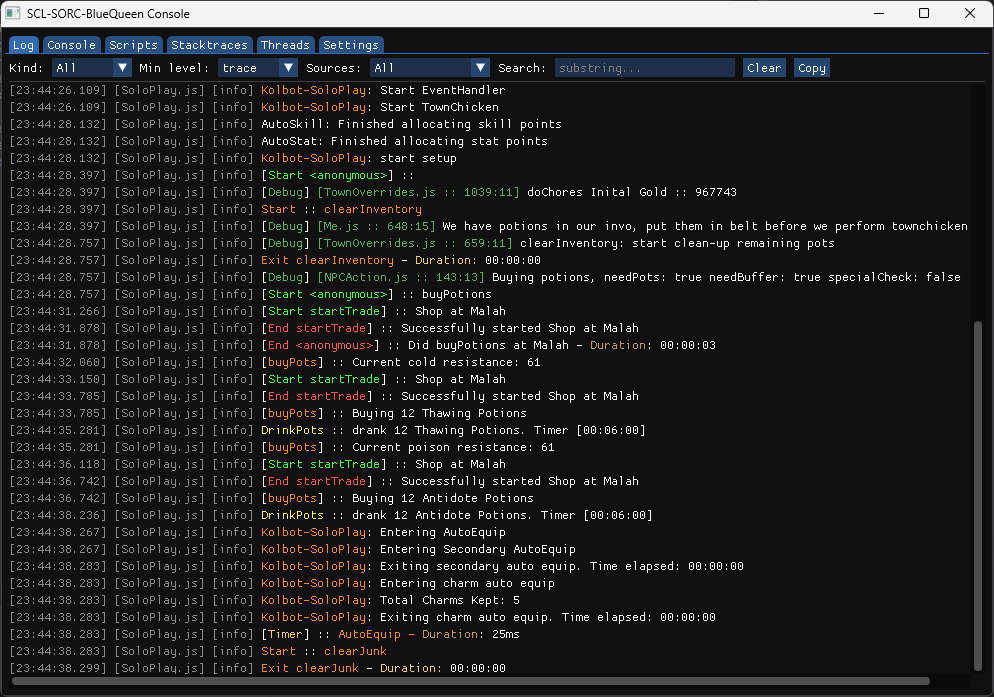Screen dimensions: 994x697
Task: Click 'Exiting charm auto equip' log line
Action: [x=363, y=618]
